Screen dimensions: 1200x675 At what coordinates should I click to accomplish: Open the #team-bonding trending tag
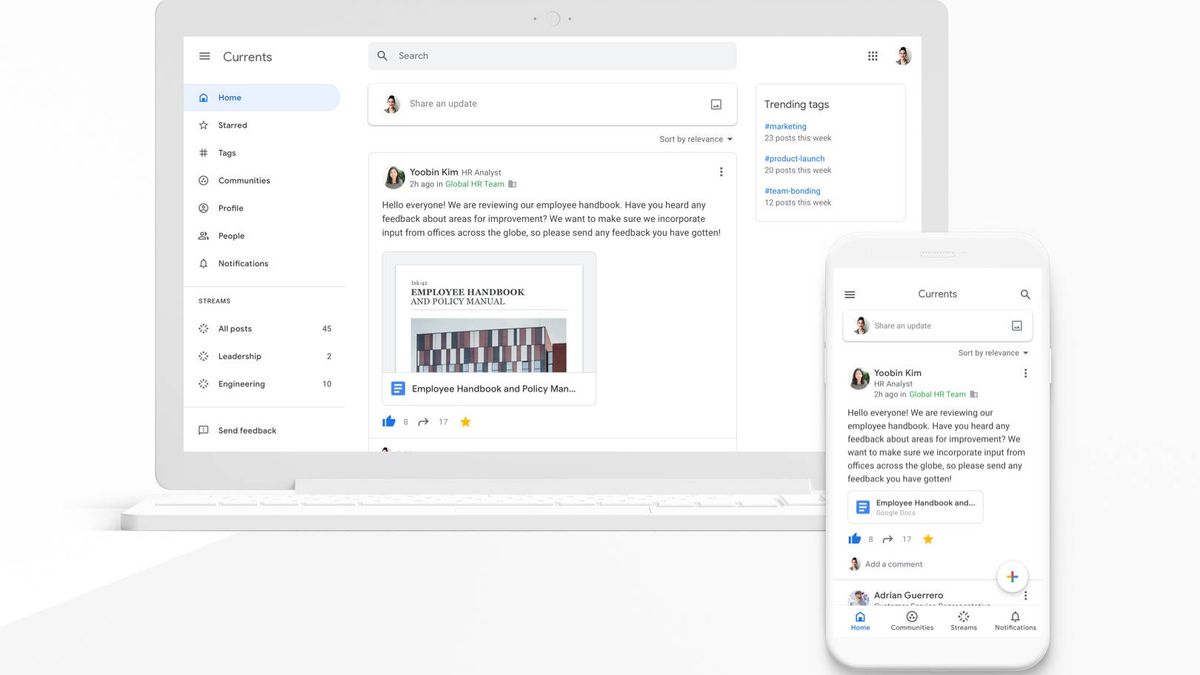coord(792,191)
